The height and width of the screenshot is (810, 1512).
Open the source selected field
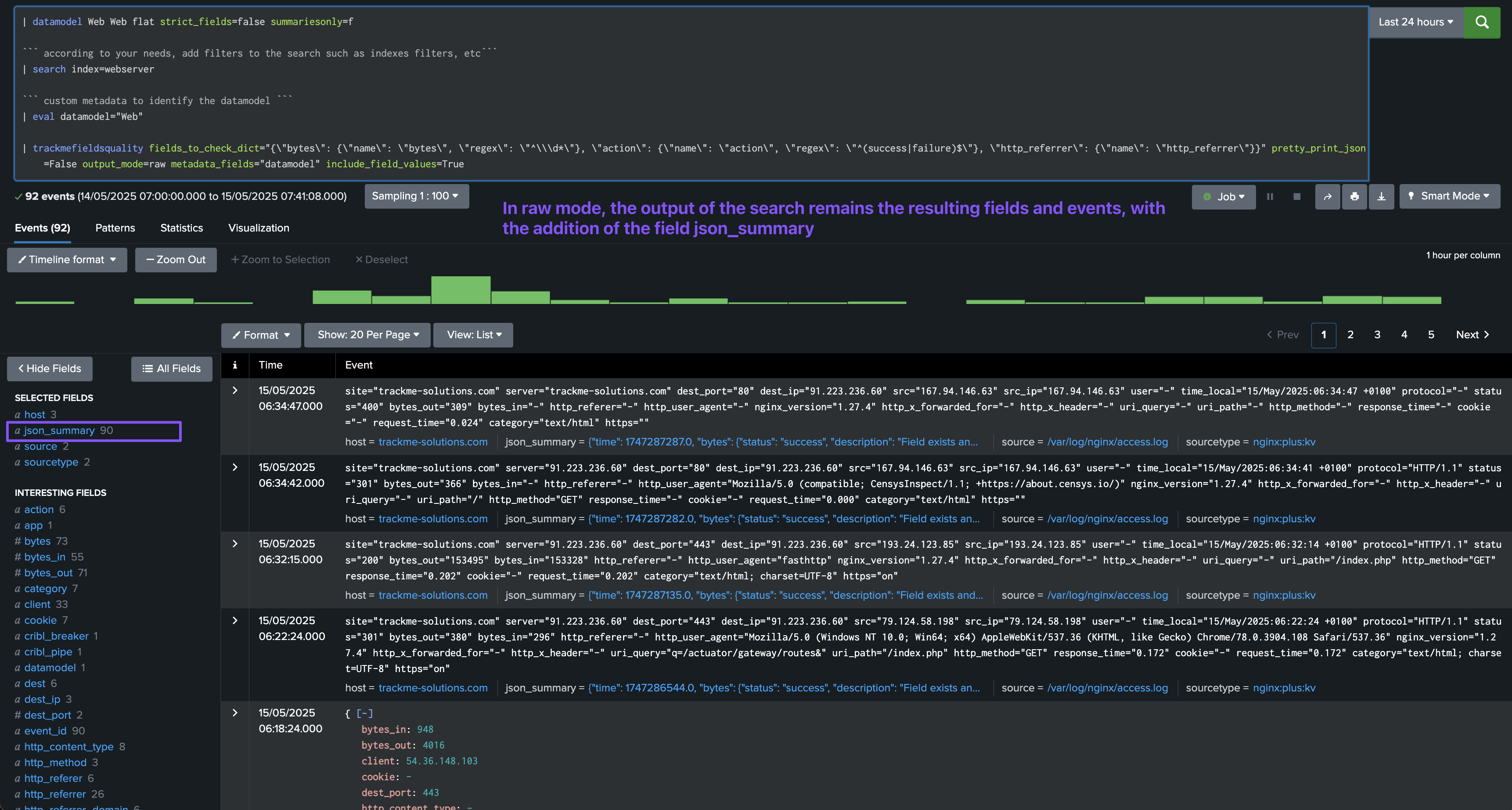40,446
